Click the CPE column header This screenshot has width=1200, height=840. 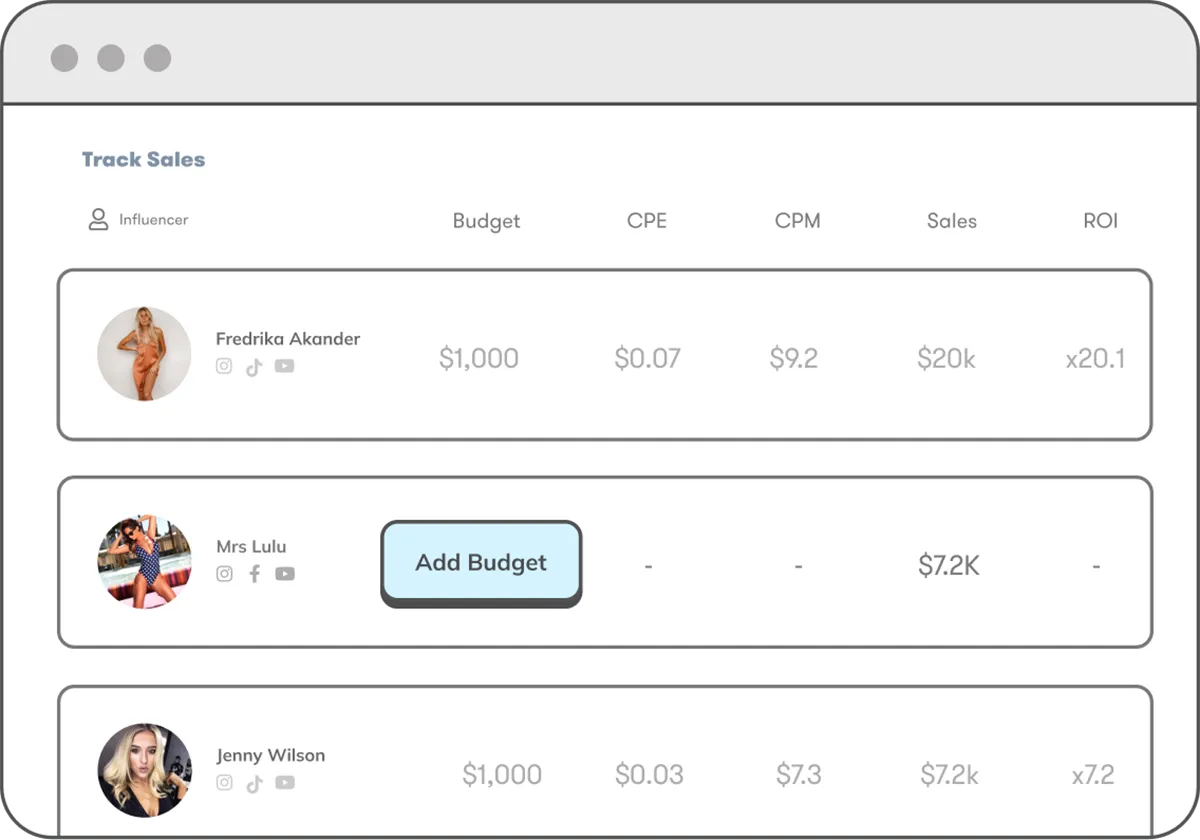point(647,221)
